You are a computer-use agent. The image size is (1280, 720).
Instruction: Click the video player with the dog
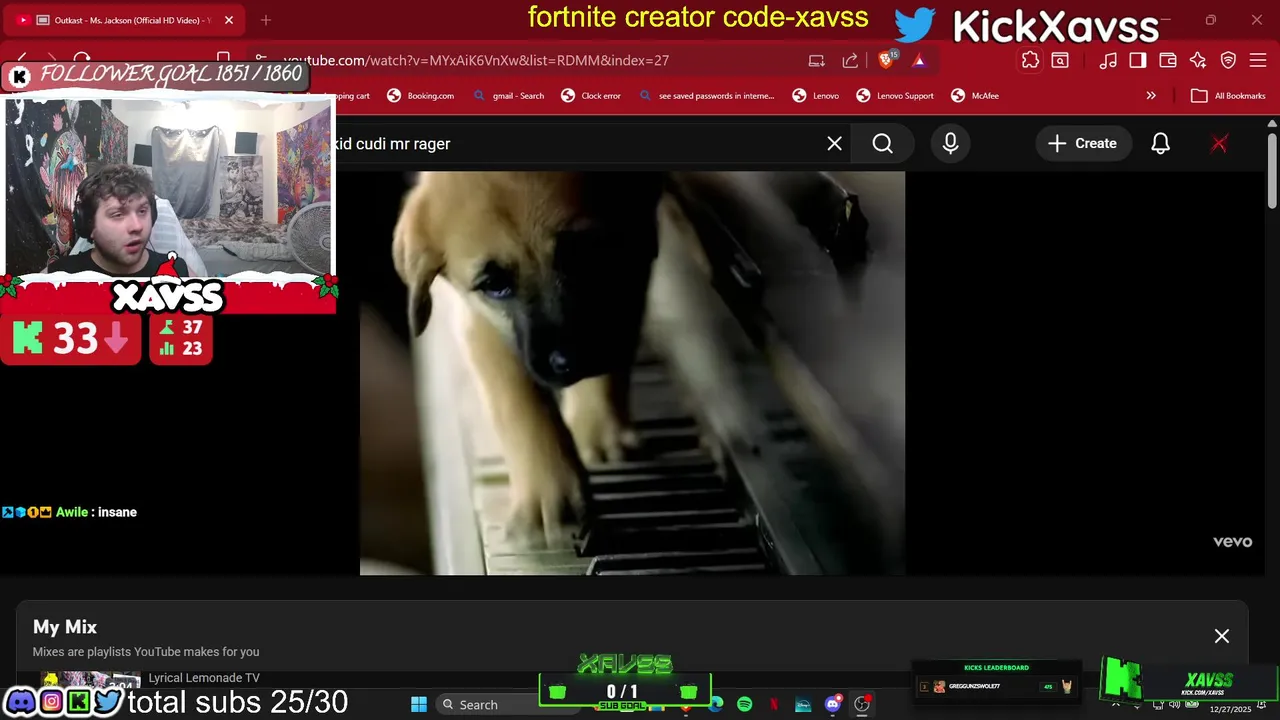pos(632,373)
